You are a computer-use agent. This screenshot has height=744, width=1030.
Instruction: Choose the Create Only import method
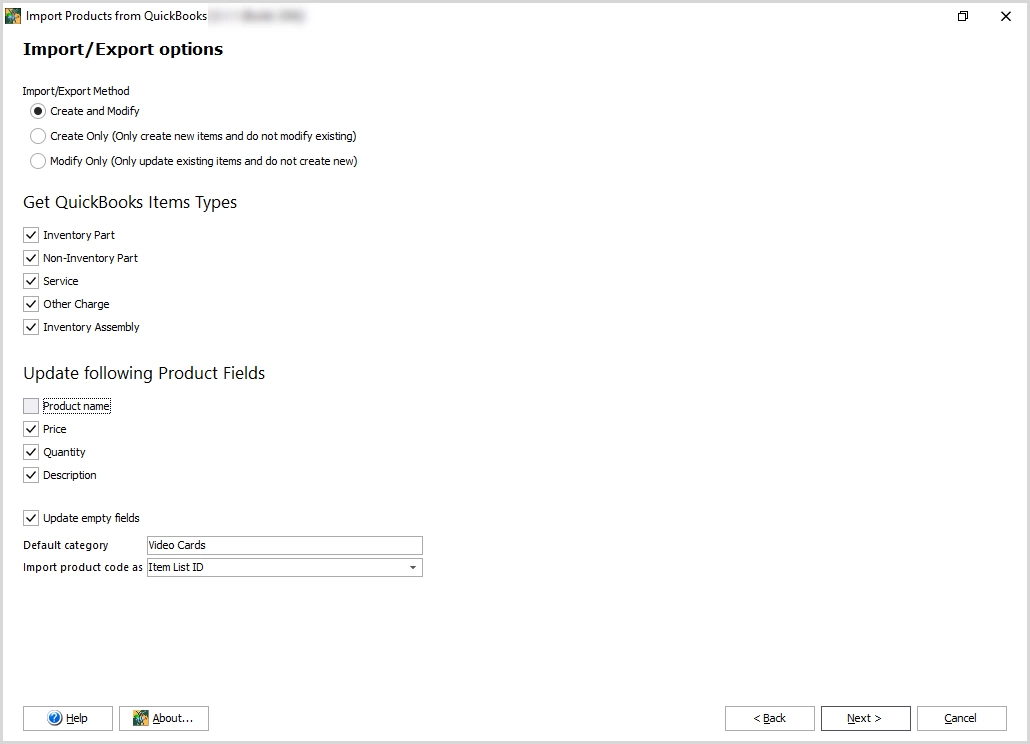(38, 136)
